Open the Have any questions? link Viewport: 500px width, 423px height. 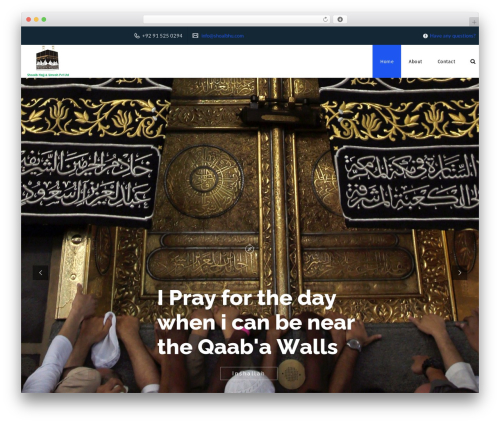point(453,36)
